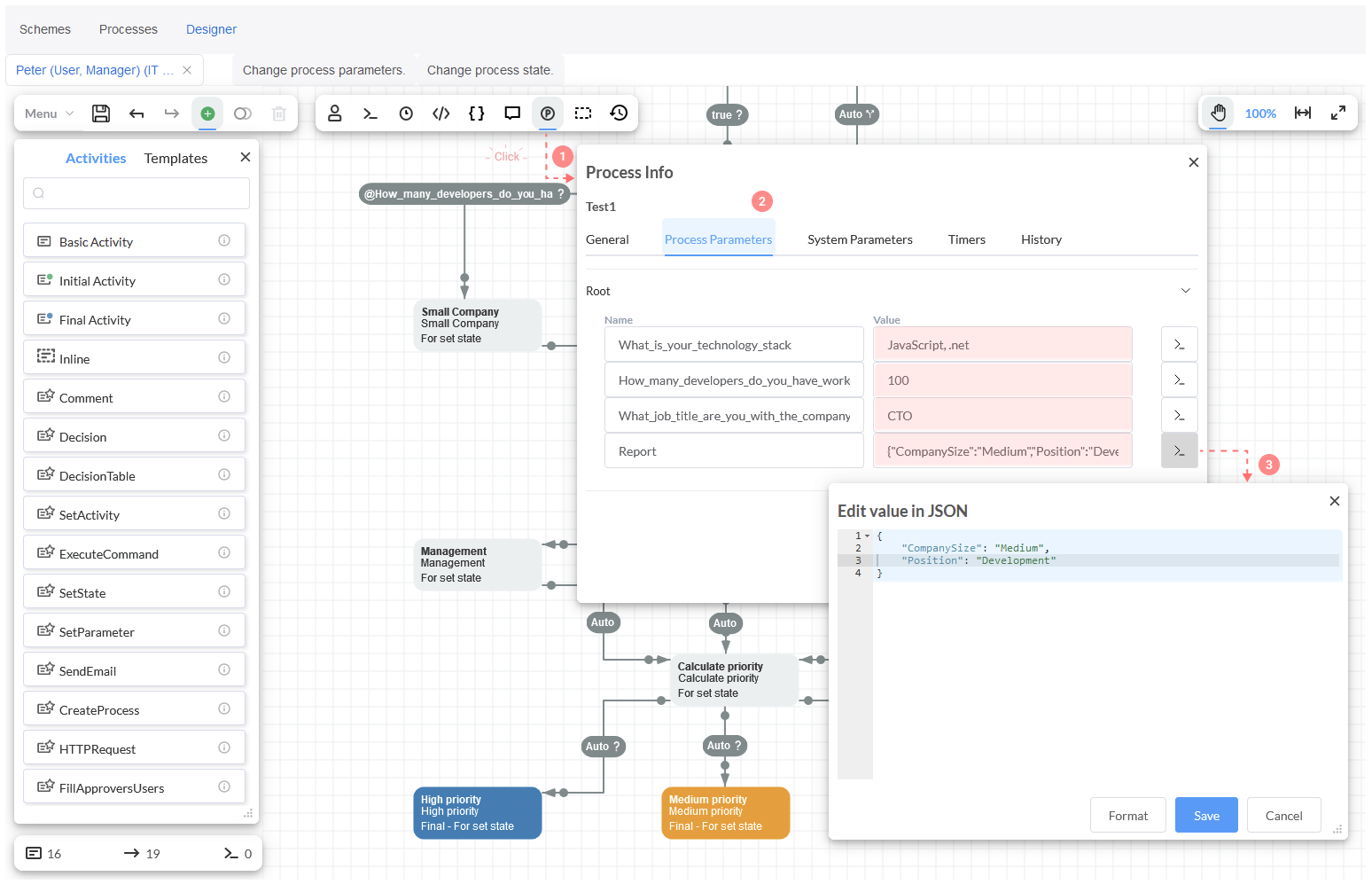Screen dimensions: 1372x892
Task: Redo the last designer action
Action: point(172,113)
